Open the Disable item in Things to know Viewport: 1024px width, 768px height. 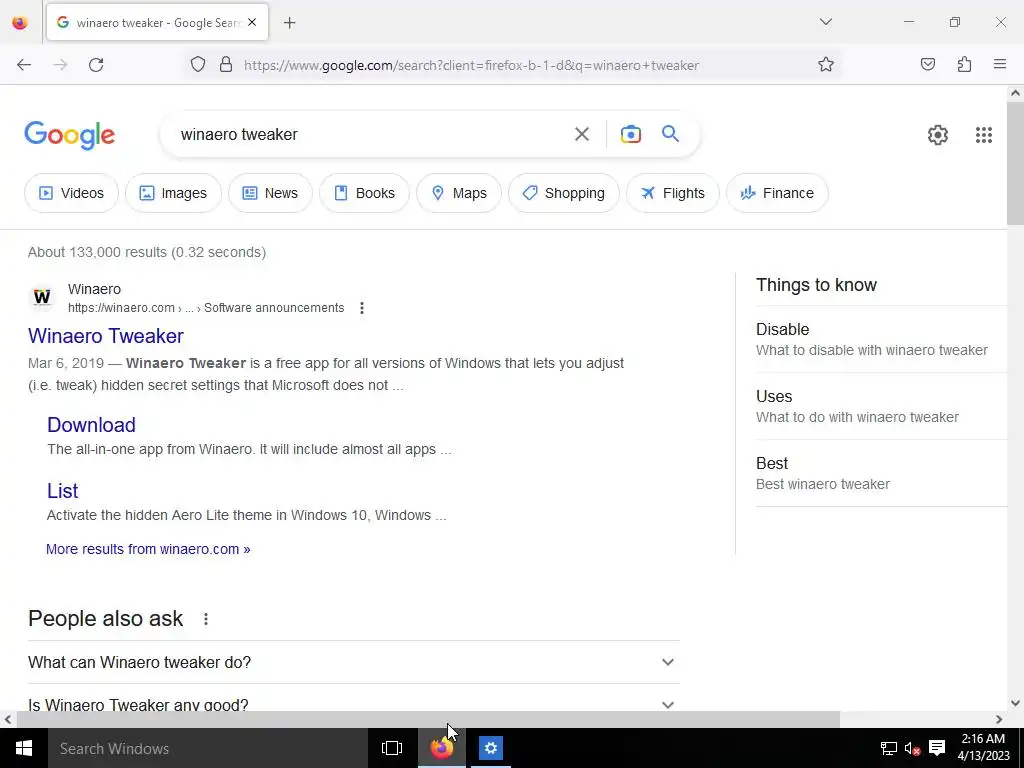[x=882, y=340]
